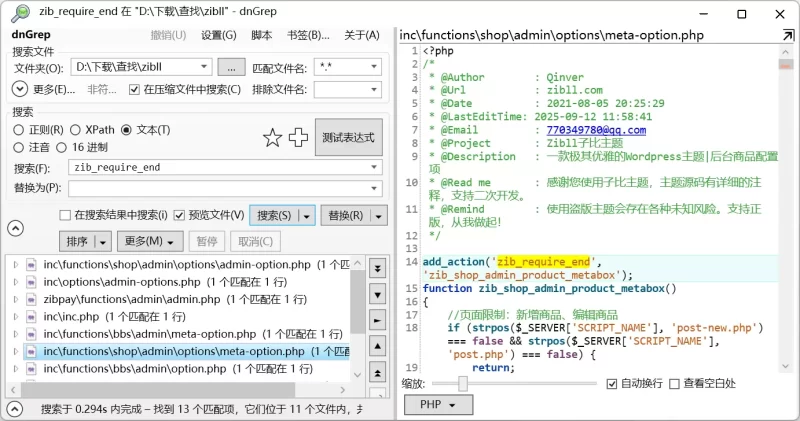The image size is (800, 421).
Task: Expand more file options 更多(E)
Action: pos(19,89)
